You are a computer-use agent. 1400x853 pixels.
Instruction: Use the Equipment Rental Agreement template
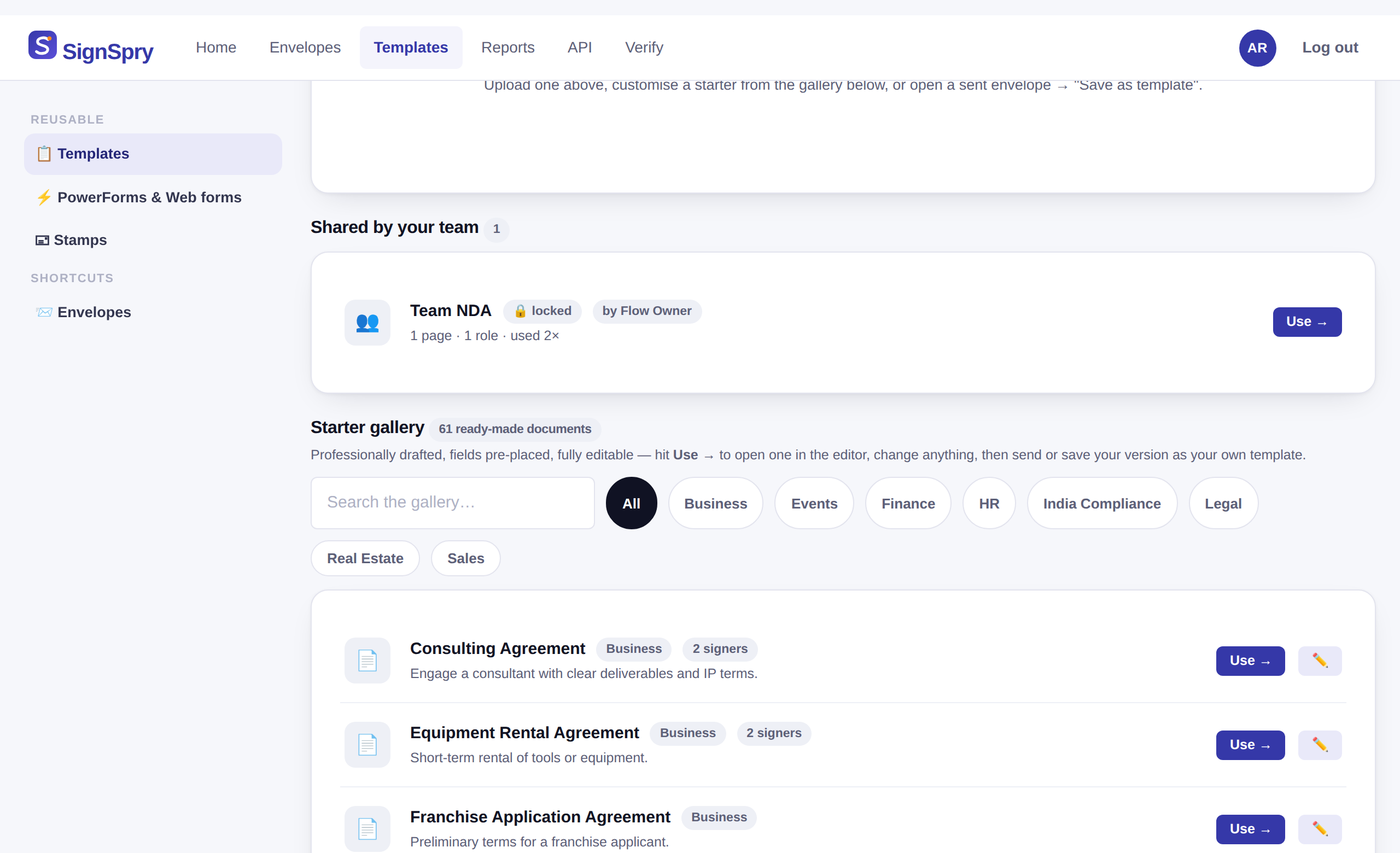click(1250, 745)
